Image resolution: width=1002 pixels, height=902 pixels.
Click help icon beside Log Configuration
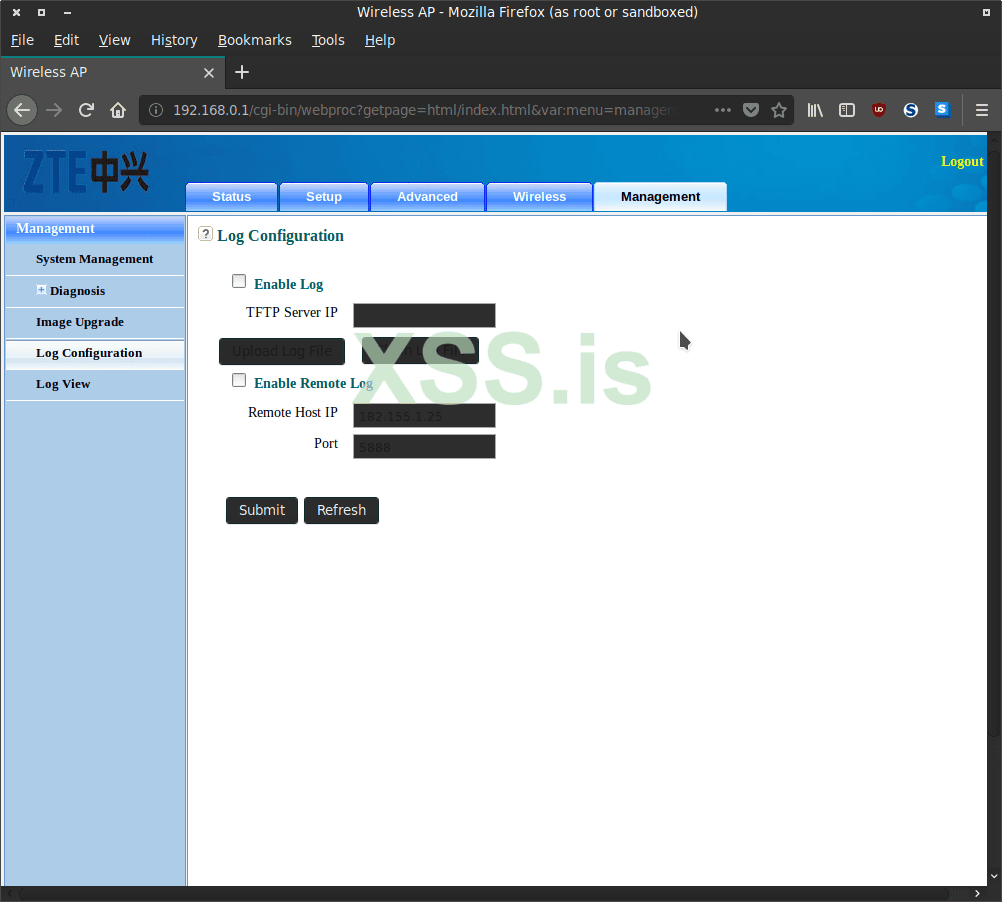206,234
